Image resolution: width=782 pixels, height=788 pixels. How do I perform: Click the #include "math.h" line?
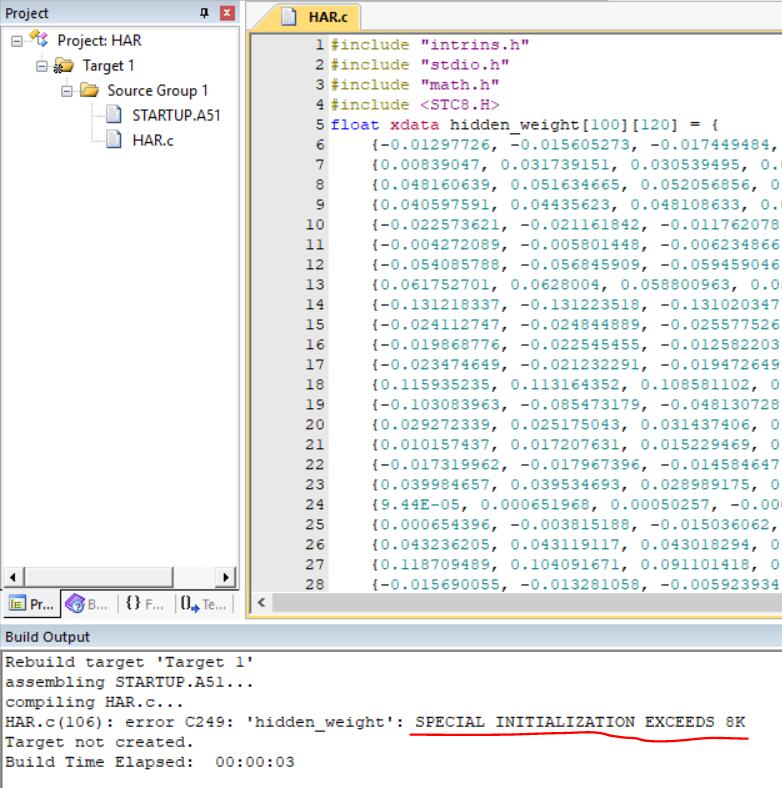click(x=415, y=85)
